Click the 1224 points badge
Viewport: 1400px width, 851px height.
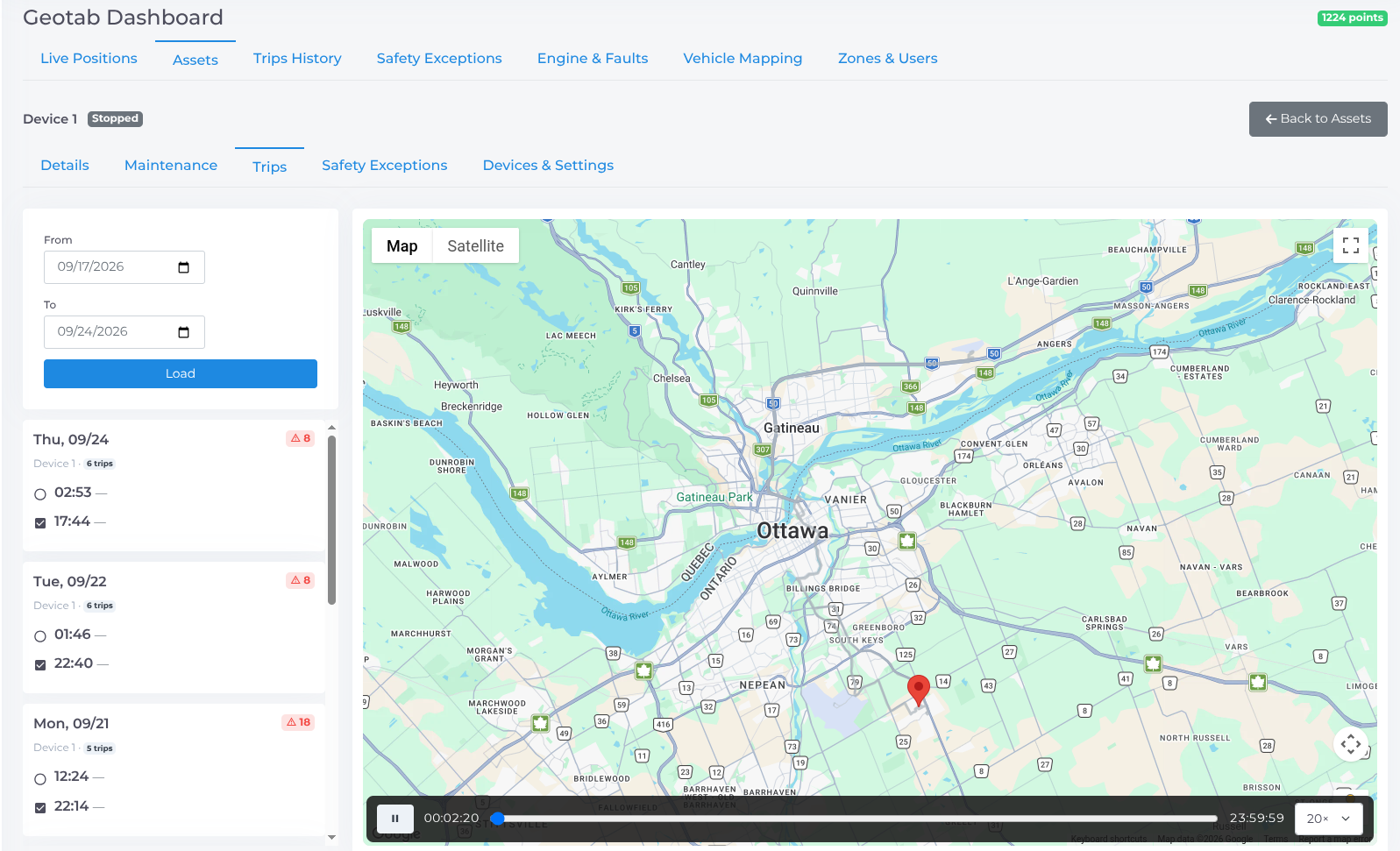coord(1352,18)
